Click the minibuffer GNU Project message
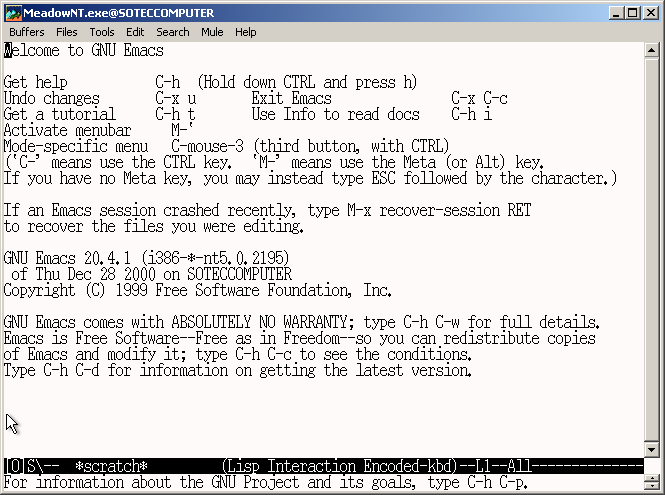 pyautogui.click(x=265, y=483)
